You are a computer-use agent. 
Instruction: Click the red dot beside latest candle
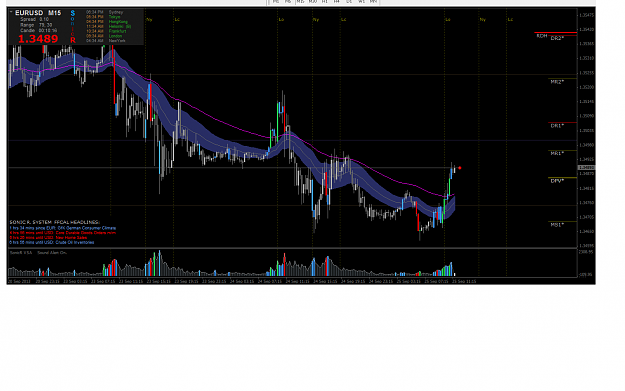tap(460, 168)
